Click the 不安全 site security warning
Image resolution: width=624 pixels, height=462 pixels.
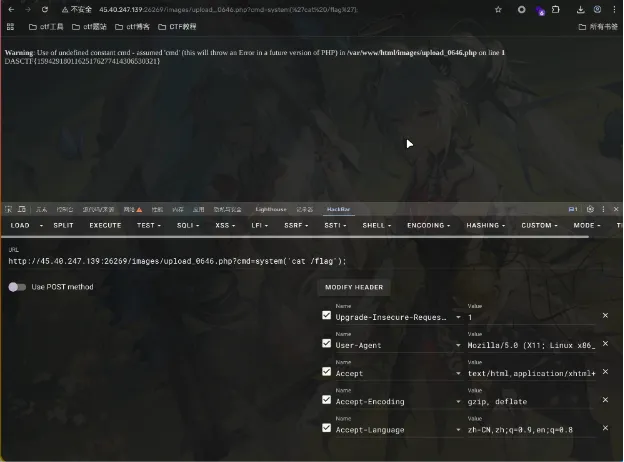pyautogui.click(x=76, y=10)
